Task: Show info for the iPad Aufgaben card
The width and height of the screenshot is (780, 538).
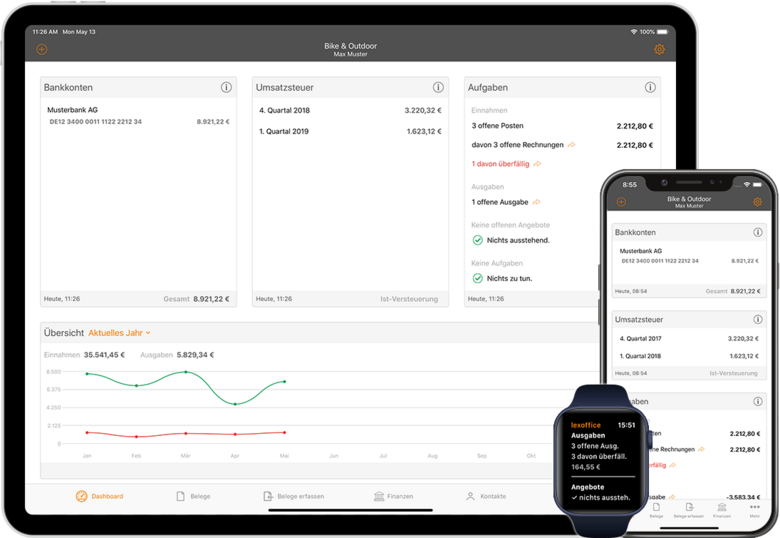Action: (x=651, y=88)
